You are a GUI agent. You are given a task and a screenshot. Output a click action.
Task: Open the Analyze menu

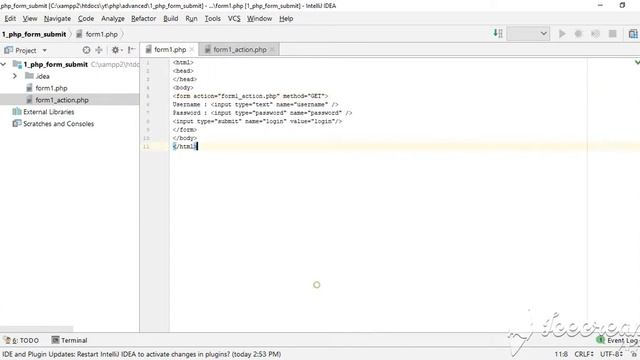pos(113,18)
